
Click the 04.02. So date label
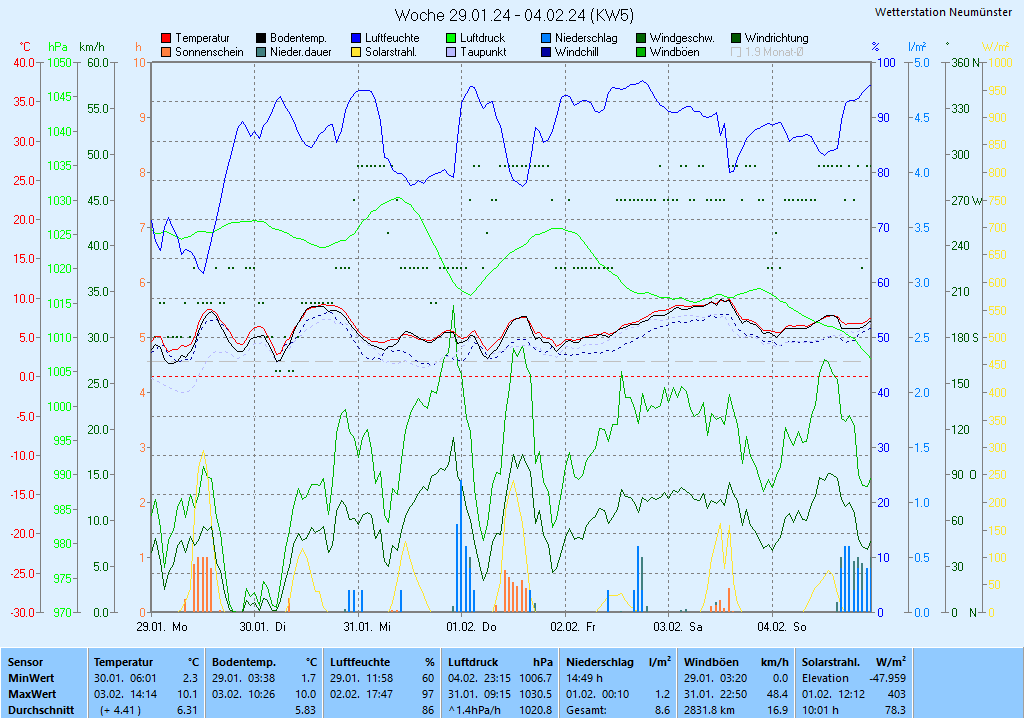pyautogui.click(x=782, y=627)
